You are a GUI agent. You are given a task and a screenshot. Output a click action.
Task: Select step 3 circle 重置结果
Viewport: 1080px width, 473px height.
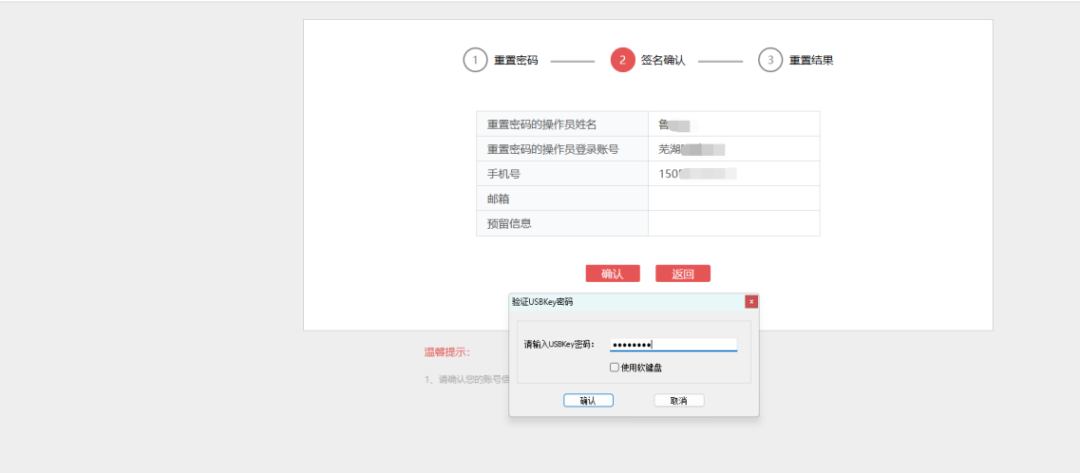click(x=770, y=60)
